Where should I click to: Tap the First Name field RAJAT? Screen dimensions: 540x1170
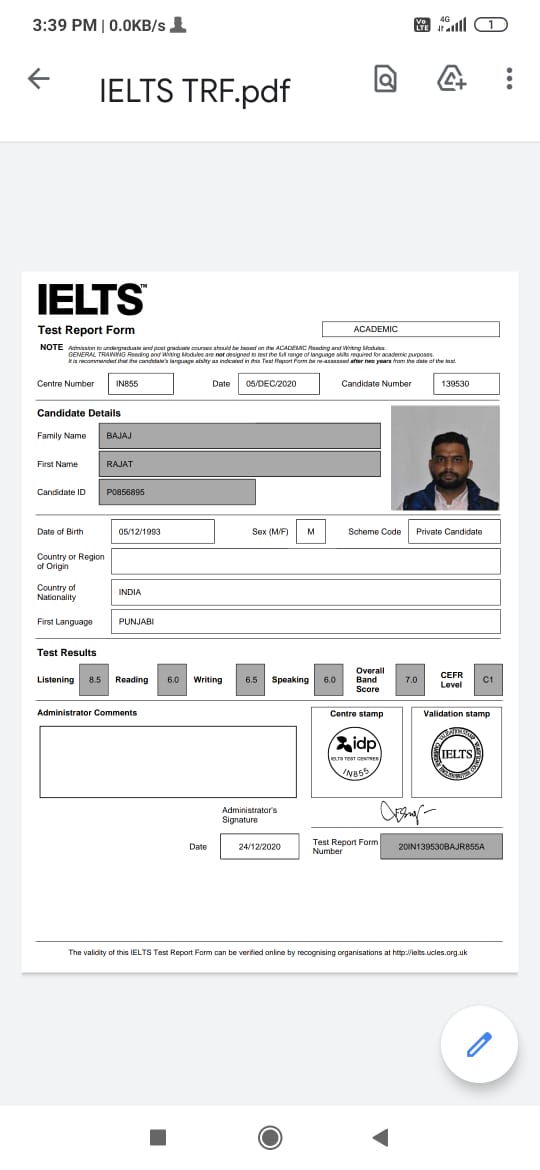click(x=239, y=464)
